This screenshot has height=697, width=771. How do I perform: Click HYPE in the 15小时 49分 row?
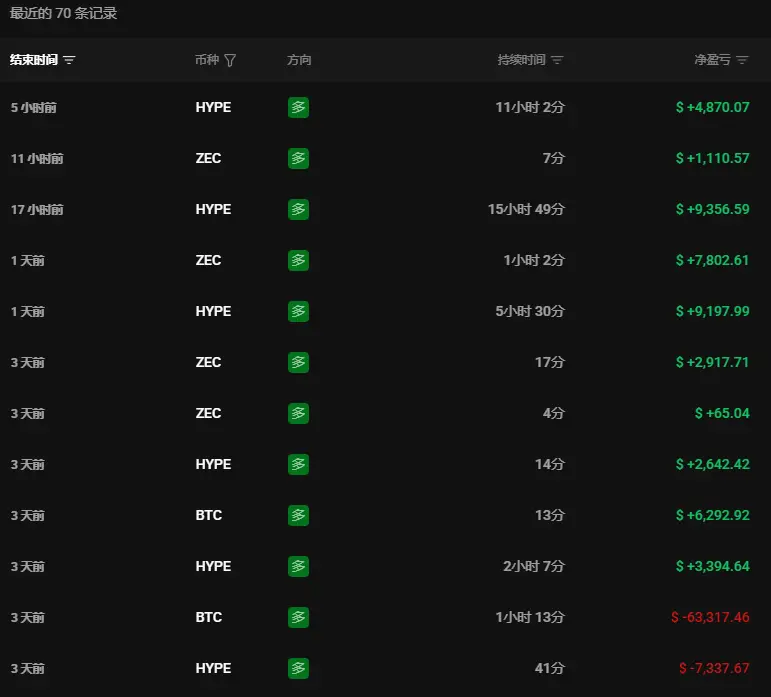tap(213, 209)
